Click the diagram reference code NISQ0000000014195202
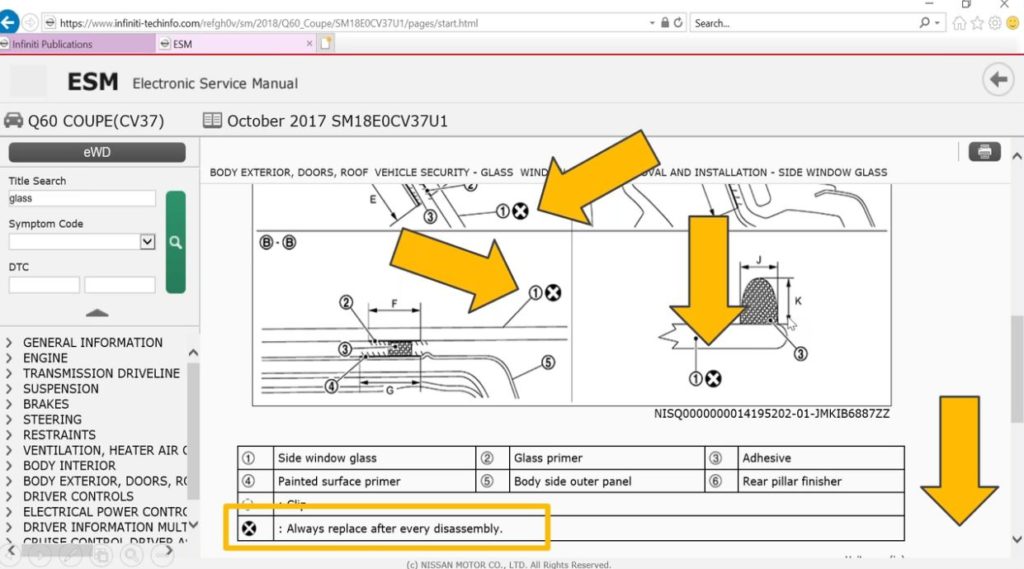This screenshot has height=569, width=1024. click(x=772, y=414)
